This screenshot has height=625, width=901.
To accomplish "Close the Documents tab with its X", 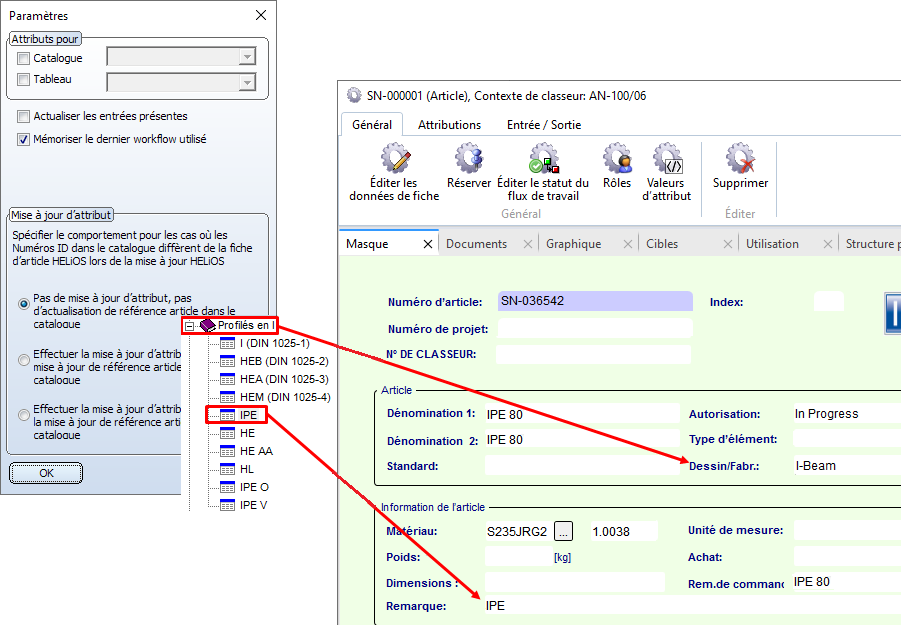I will click(527, 244).
